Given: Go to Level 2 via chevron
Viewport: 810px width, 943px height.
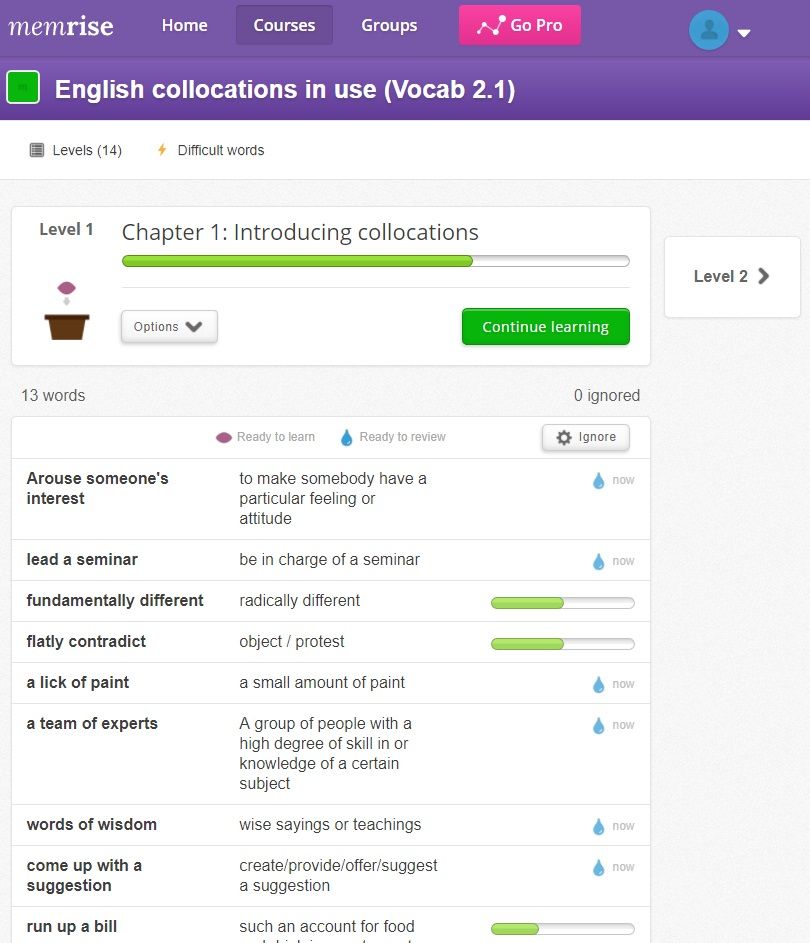Looking at the screenshot, I should pos(764,276).
